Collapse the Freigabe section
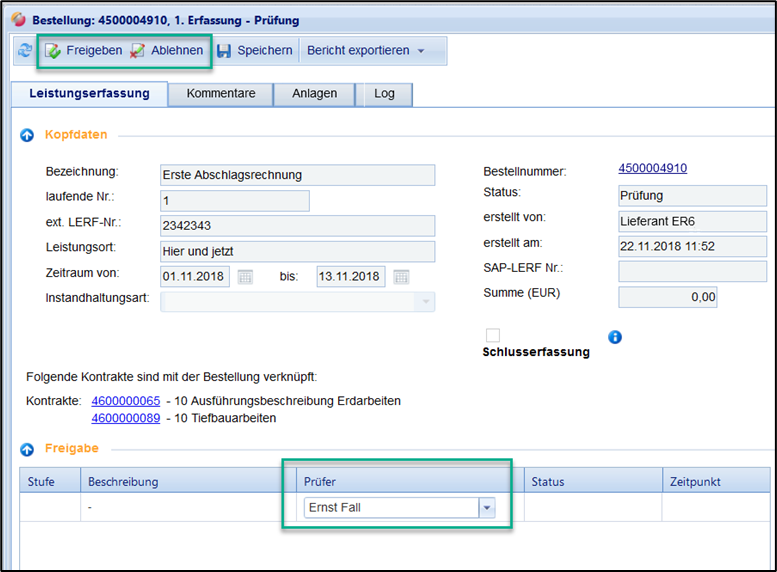This screenshot has width=777, height=572. click(x=27, y=449)
